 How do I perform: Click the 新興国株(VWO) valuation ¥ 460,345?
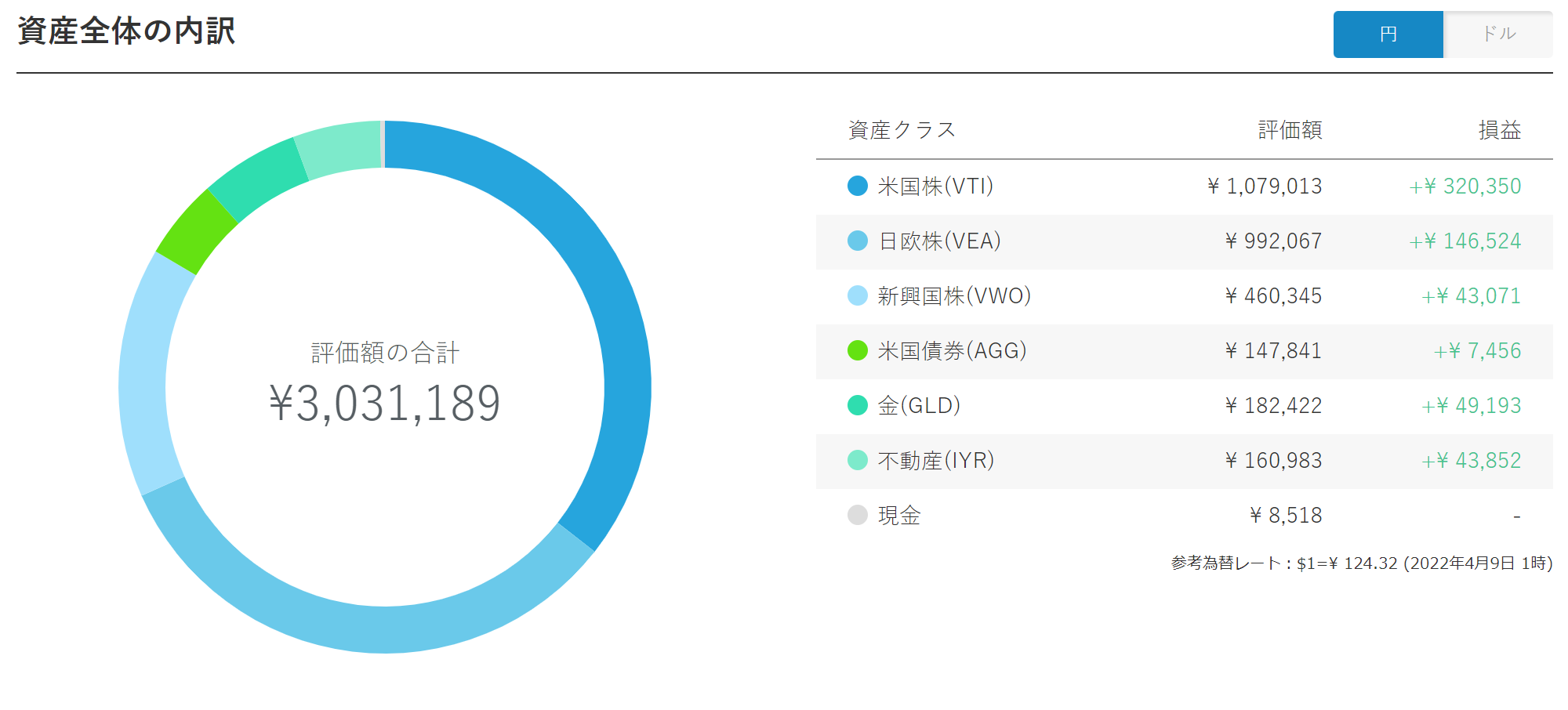[x=1273, y=295]
